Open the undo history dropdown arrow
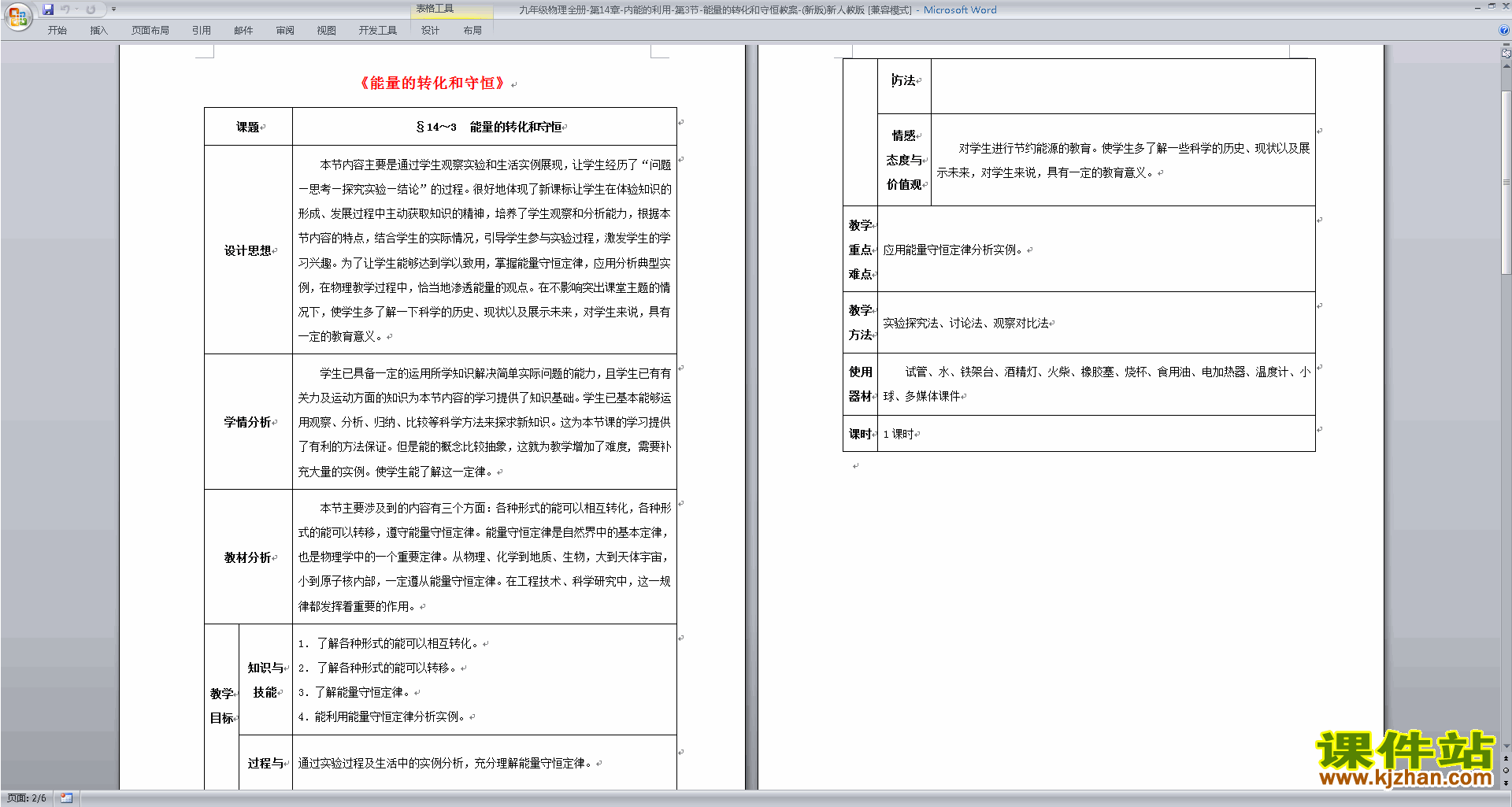Screen dimensions: 1512x807 (x=76, y=9)
